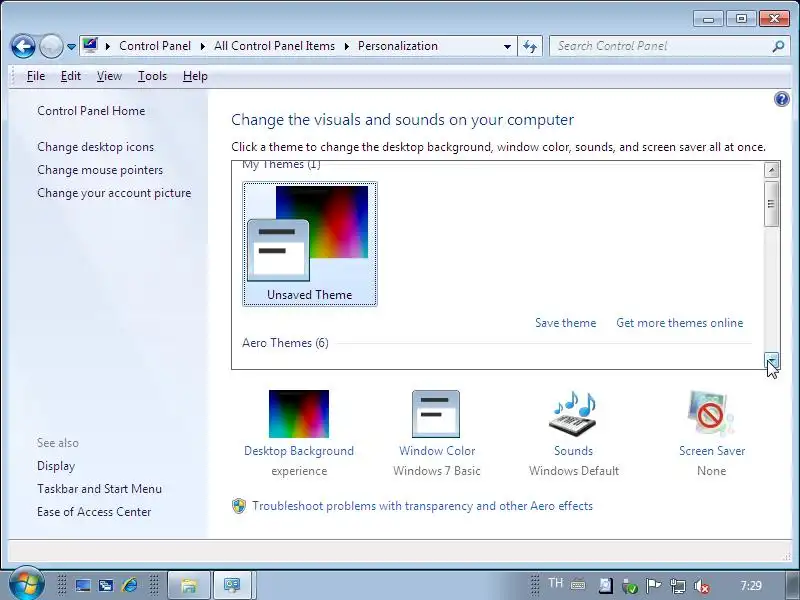
Task: Click the muted volume speaker icon
Action: 702,586
